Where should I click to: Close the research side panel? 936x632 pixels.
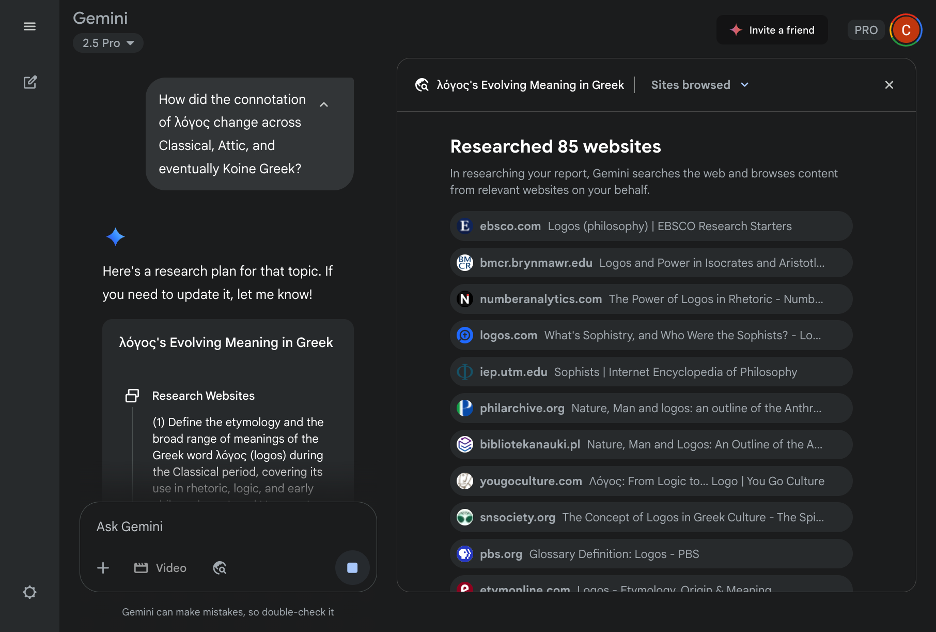coord(889,85)
